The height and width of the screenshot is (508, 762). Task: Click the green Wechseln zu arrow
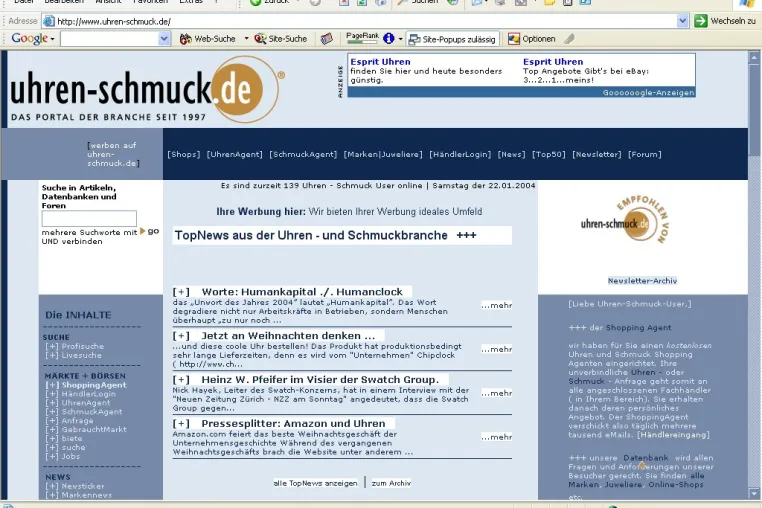[x=700, y=21]
